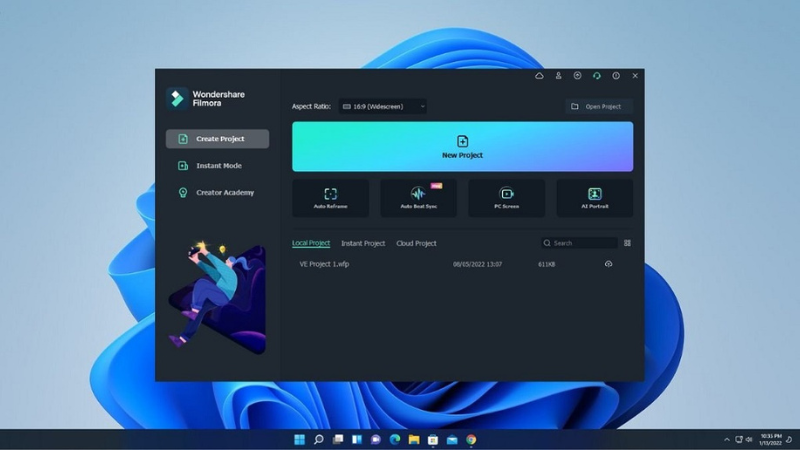This screenshot has height=450, width=800.
Task: Click the download icon in title bar
Action: (578, 76)
